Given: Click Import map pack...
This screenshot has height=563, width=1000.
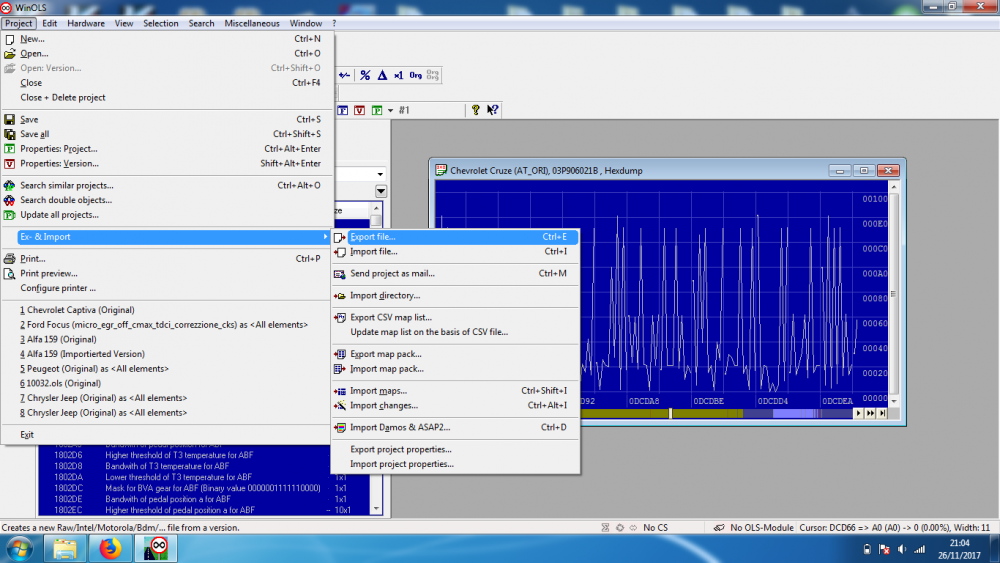Looking at the screenshot, I should (x=455, y=369).
